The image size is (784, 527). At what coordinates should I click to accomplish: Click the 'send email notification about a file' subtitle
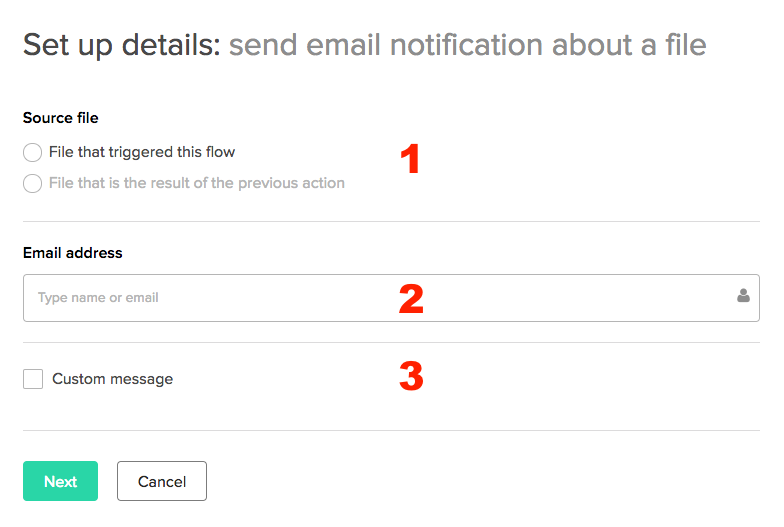pyautogui.click(x=467, y=45)
